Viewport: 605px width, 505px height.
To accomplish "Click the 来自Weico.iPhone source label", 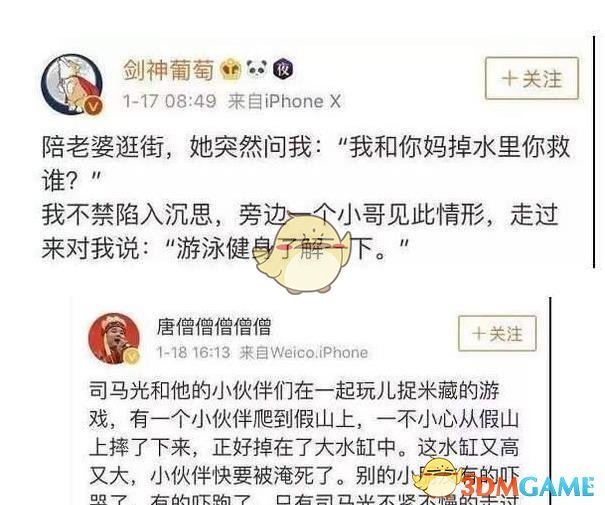I will pyautogui.click(x=304, y=353).
